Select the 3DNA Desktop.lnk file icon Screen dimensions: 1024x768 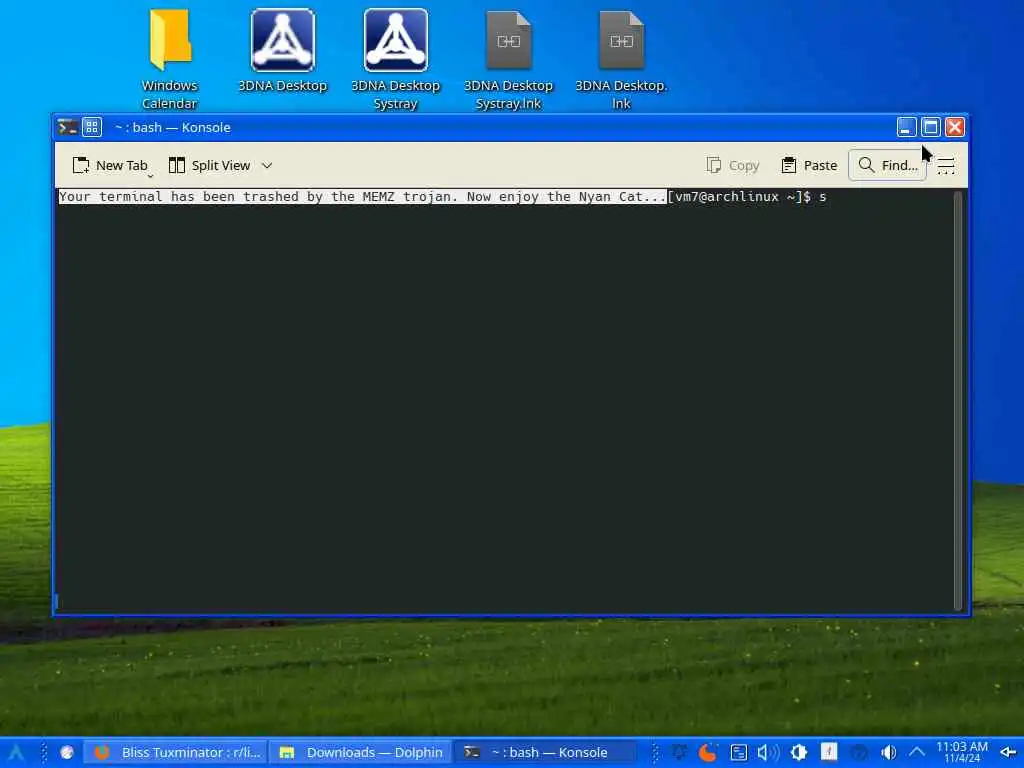pyautogui.click(x=621, y=60)
